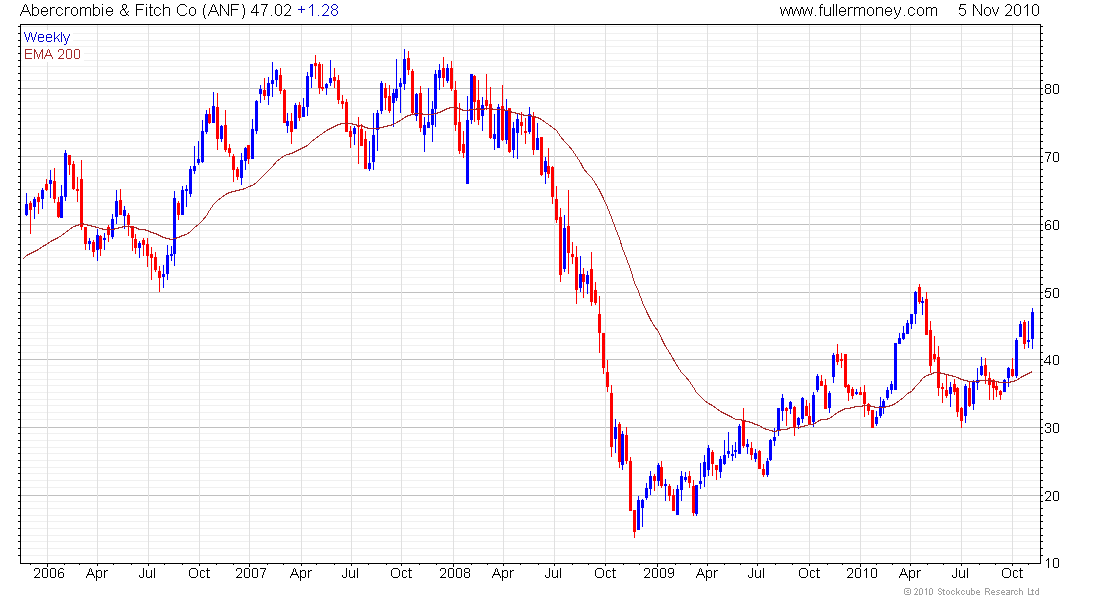The image size is (1100, 600).
Task: Click the Jul label of year 2007
Action: pos(349,573)
